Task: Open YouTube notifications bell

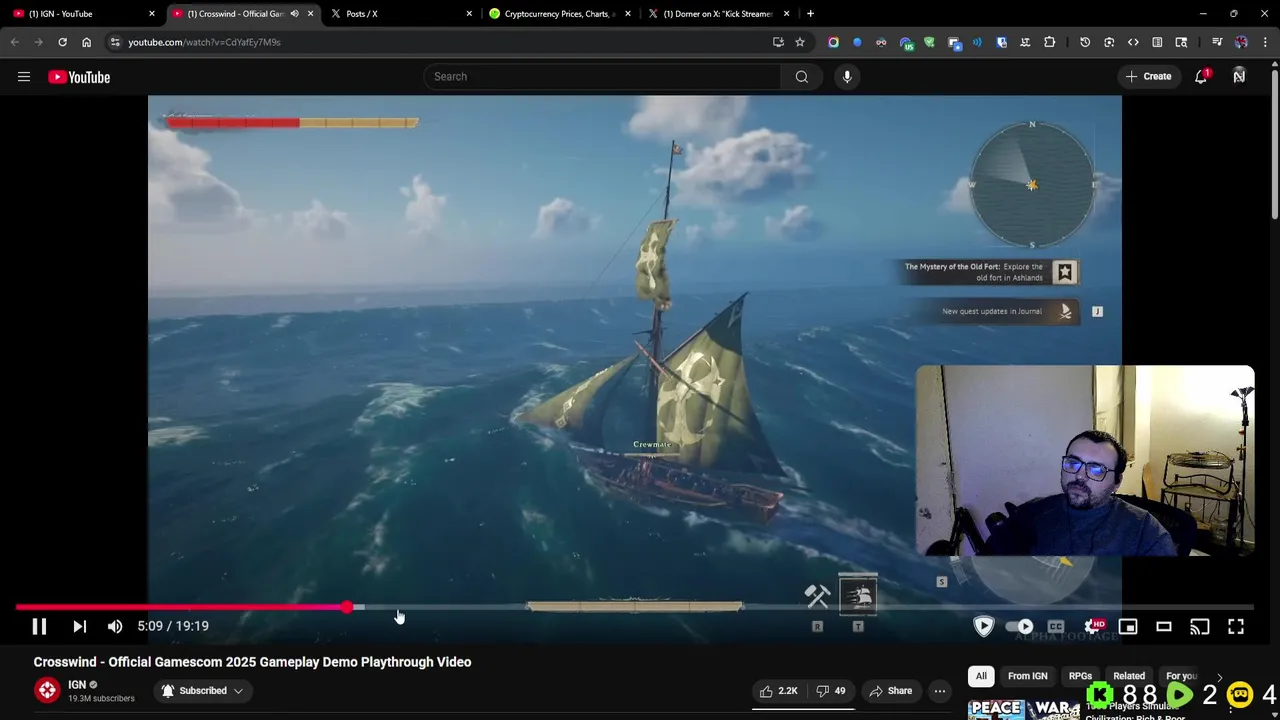Action: point(1201,77)
